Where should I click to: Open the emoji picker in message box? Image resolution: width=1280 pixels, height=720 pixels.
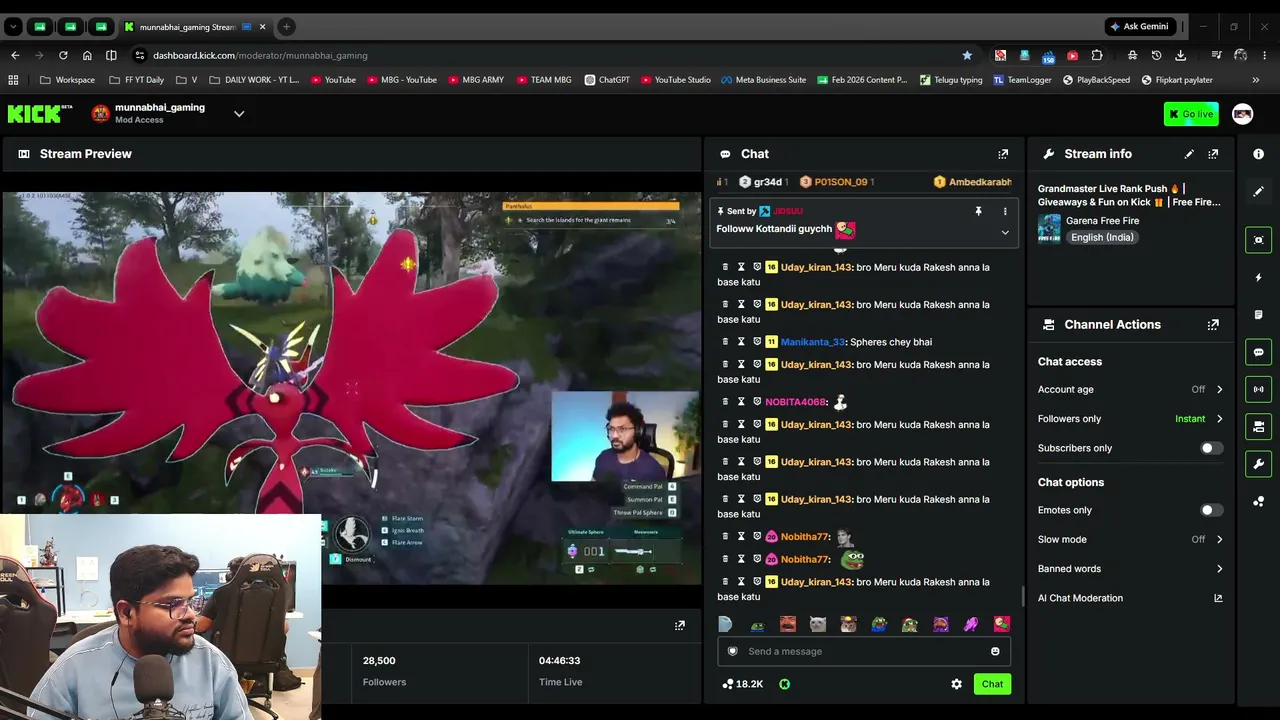[x=995, y=651]
